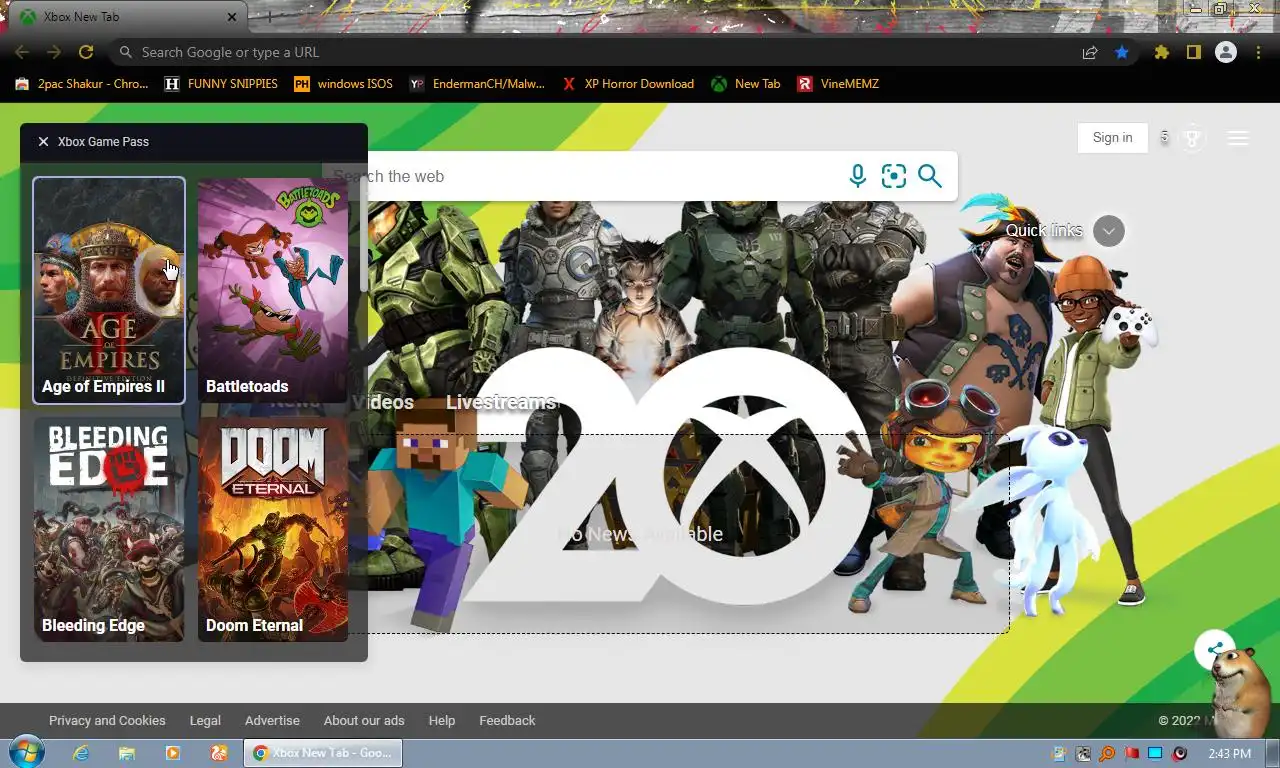Open the Help footer link
Viewport: 1280px width, 768px height.
click(441, 721)
